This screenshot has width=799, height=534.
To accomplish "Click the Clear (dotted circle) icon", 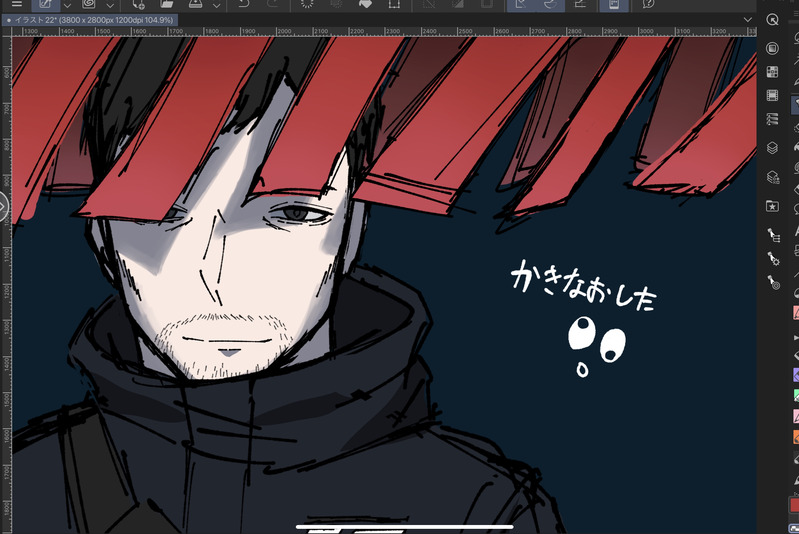I will click(307, 4).
